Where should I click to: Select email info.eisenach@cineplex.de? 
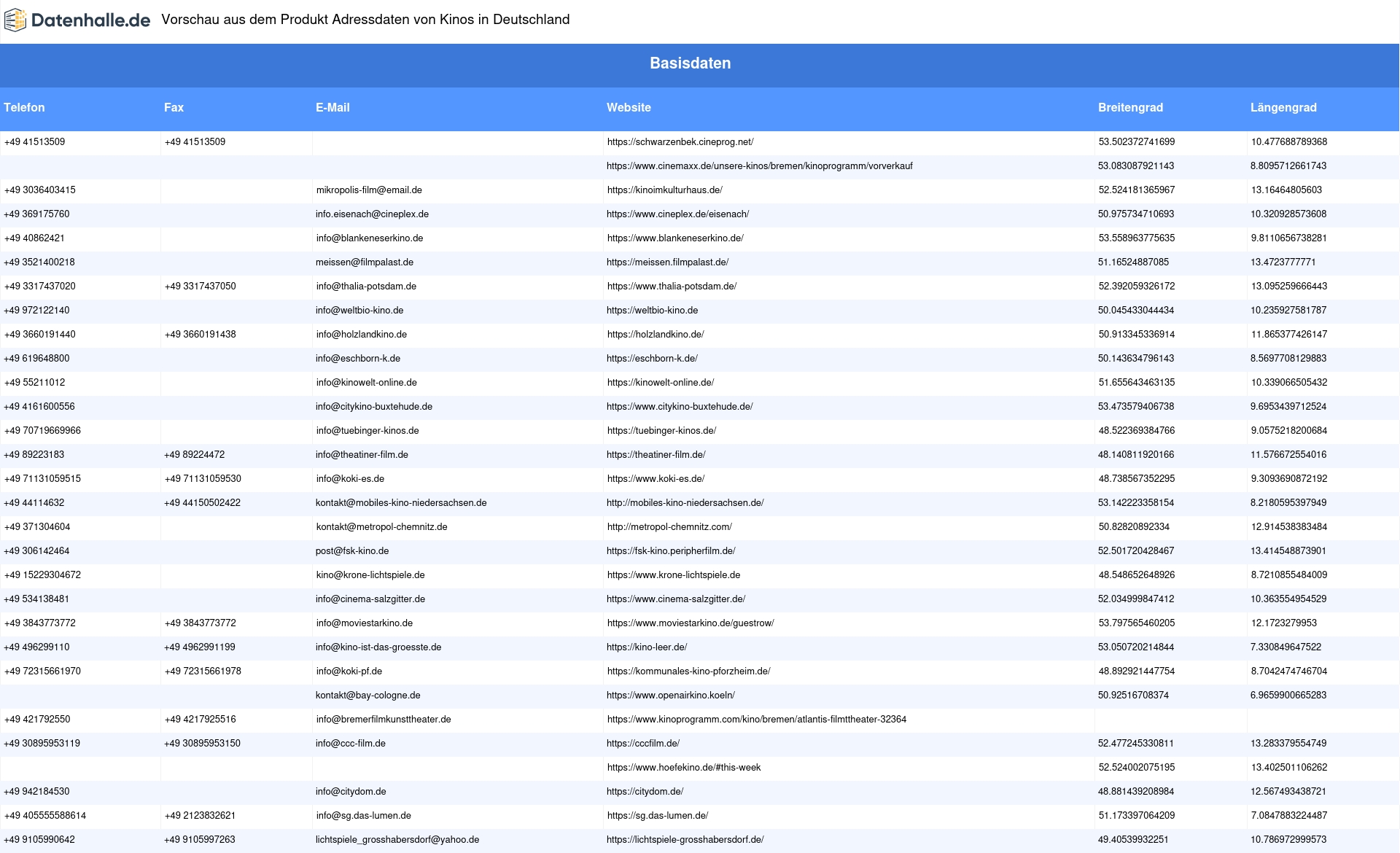(372, 214)
